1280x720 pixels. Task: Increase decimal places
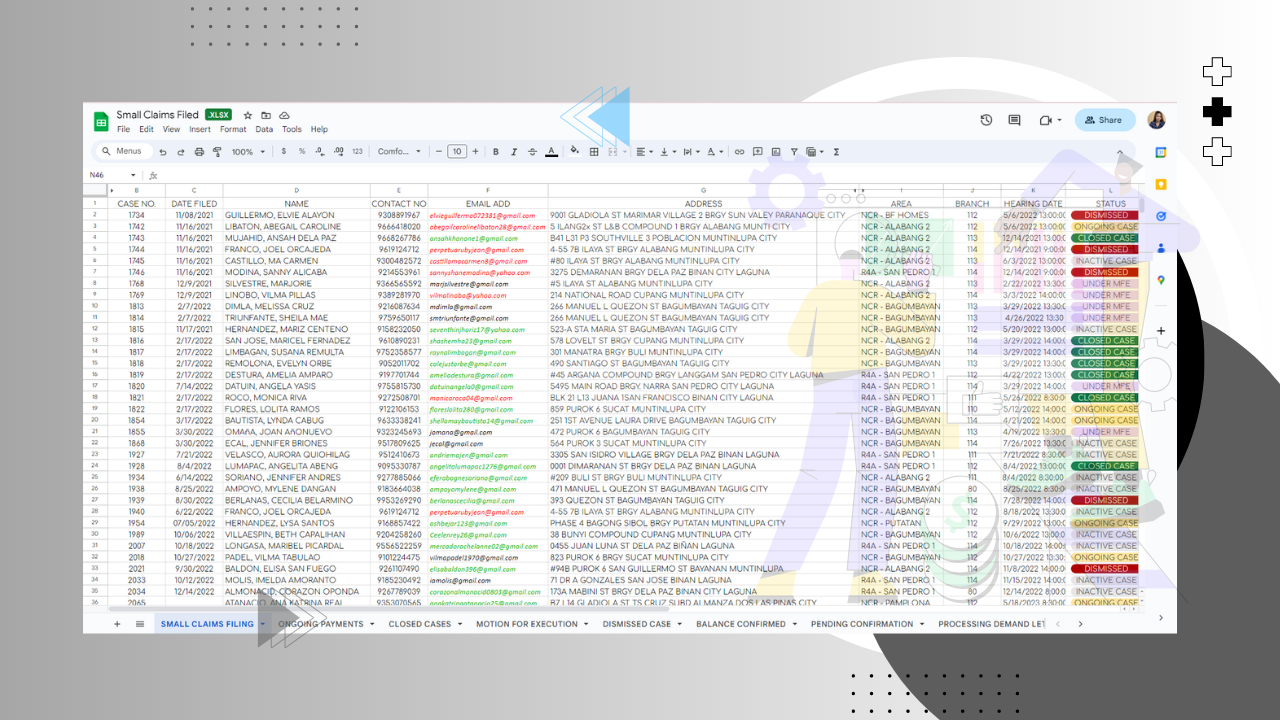coord(338,152)
